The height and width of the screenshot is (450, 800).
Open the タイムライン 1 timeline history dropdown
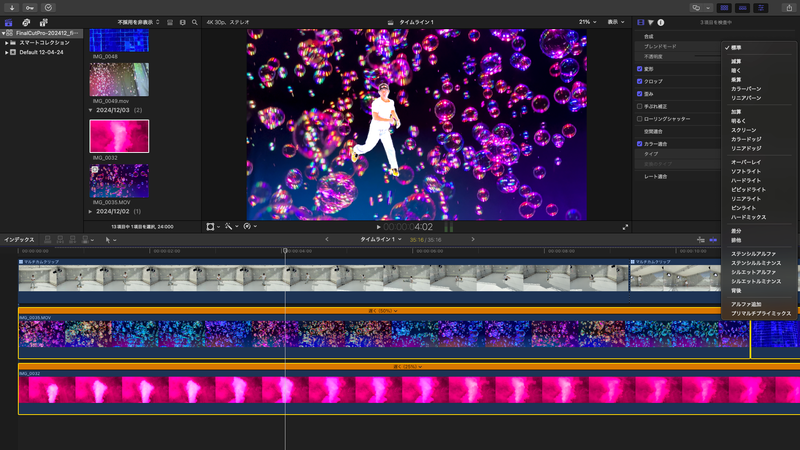(381, 239)
